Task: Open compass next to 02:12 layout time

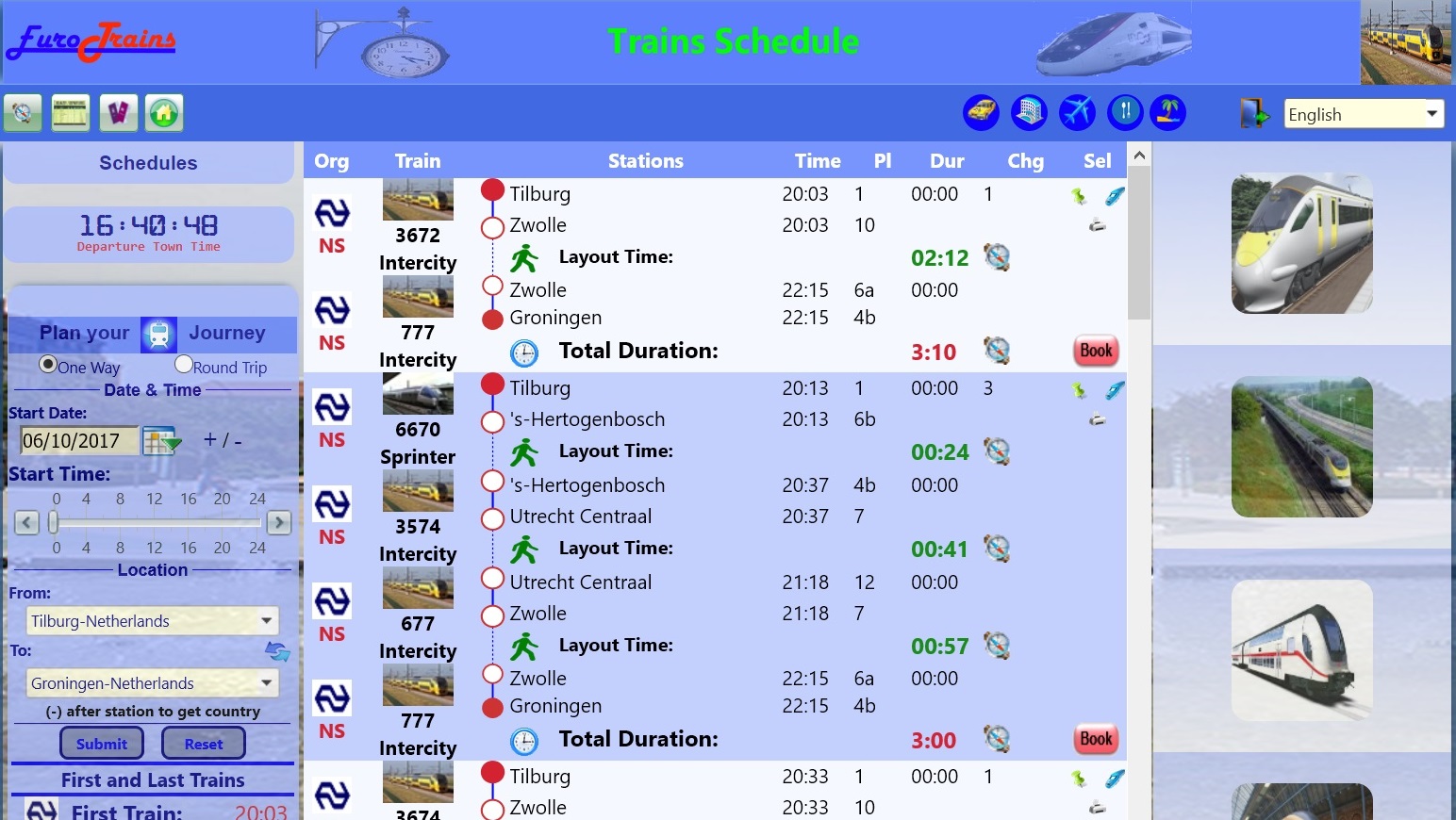Action: coord(997,257)
